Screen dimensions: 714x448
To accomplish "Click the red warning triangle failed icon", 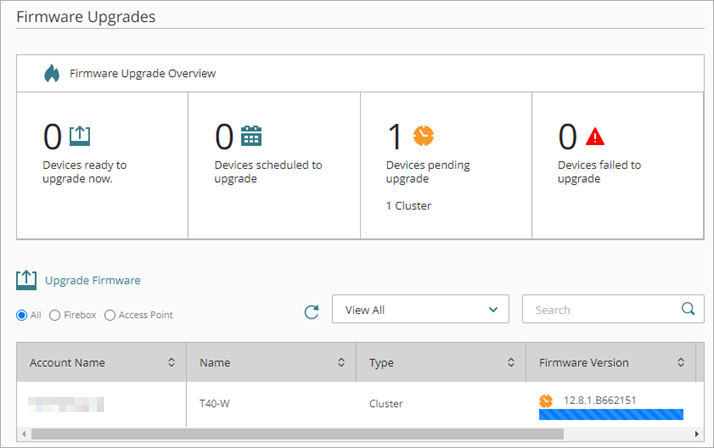I will coord(595,136).
